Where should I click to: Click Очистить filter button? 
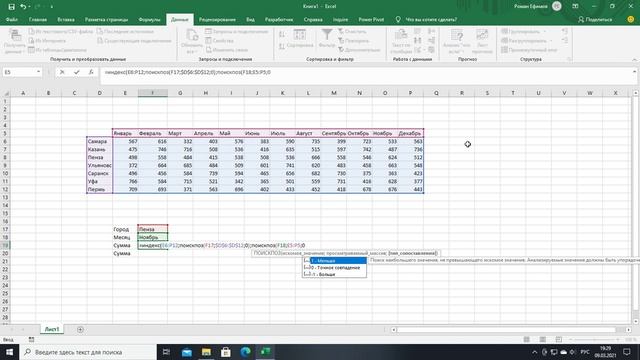click(x=352, y=31)
